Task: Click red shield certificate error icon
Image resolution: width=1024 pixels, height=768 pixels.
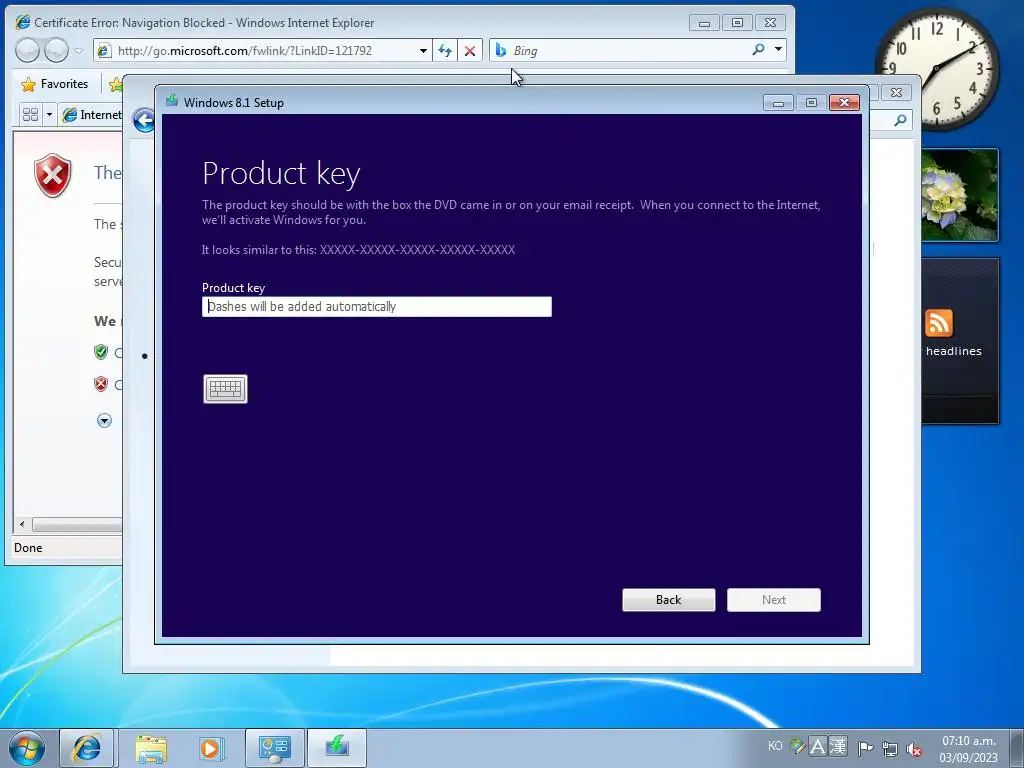Action: coord(53,175)
